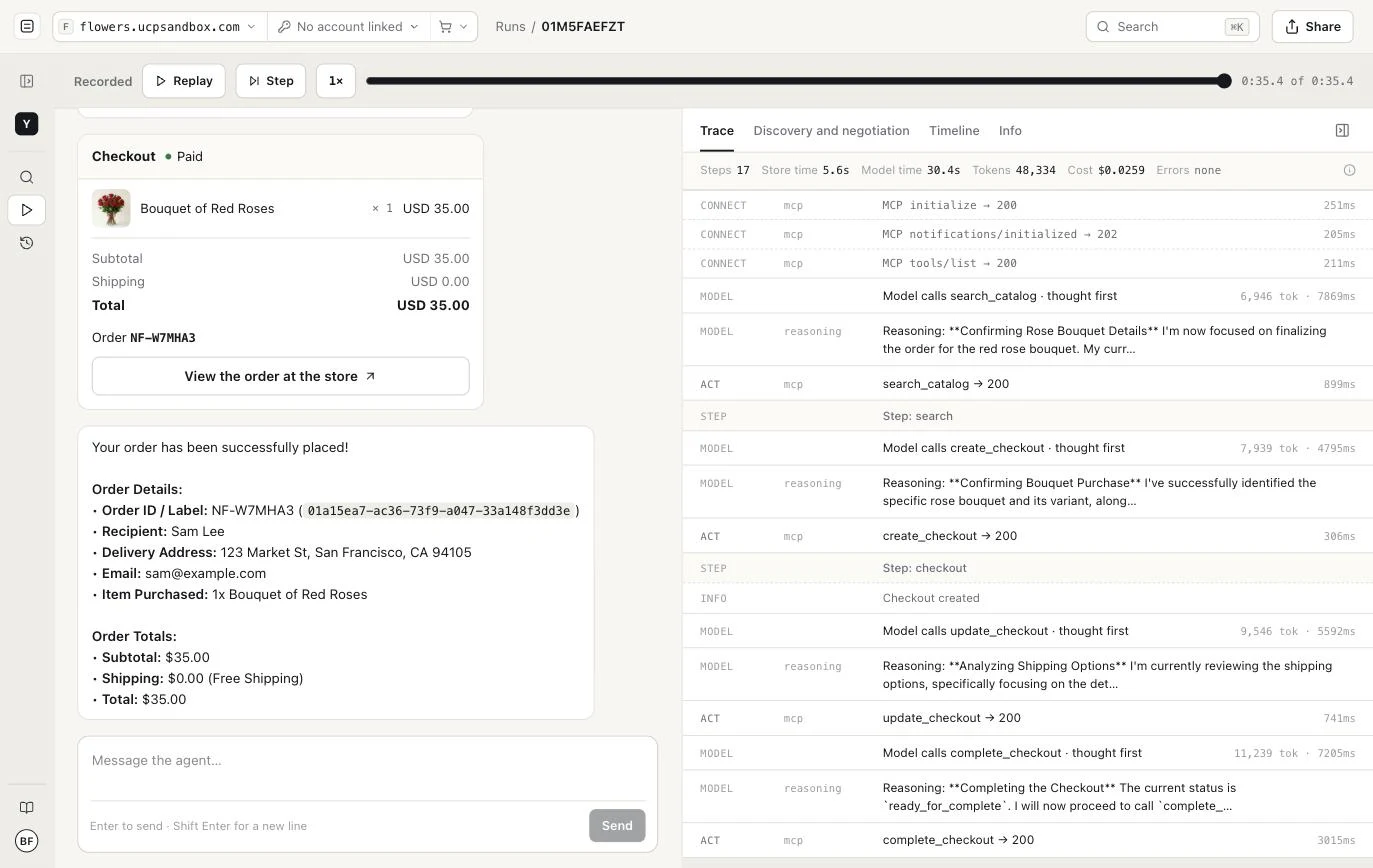1373x868 pixels.
Task: Click the black Y workspace avatar
Action: click(x=27, y=124)
